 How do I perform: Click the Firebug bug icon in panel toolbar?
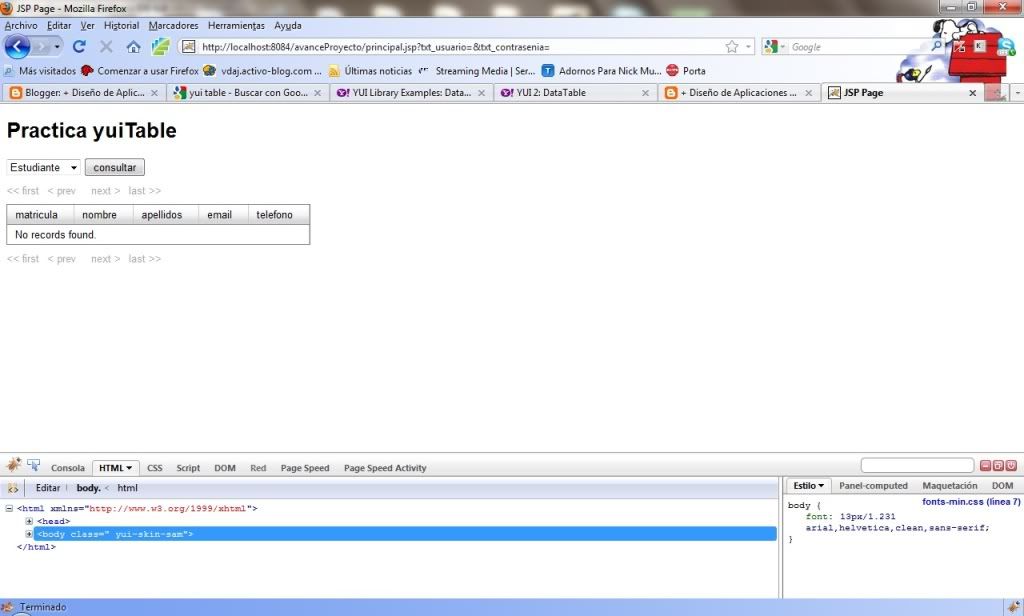(x=13, y=466)
